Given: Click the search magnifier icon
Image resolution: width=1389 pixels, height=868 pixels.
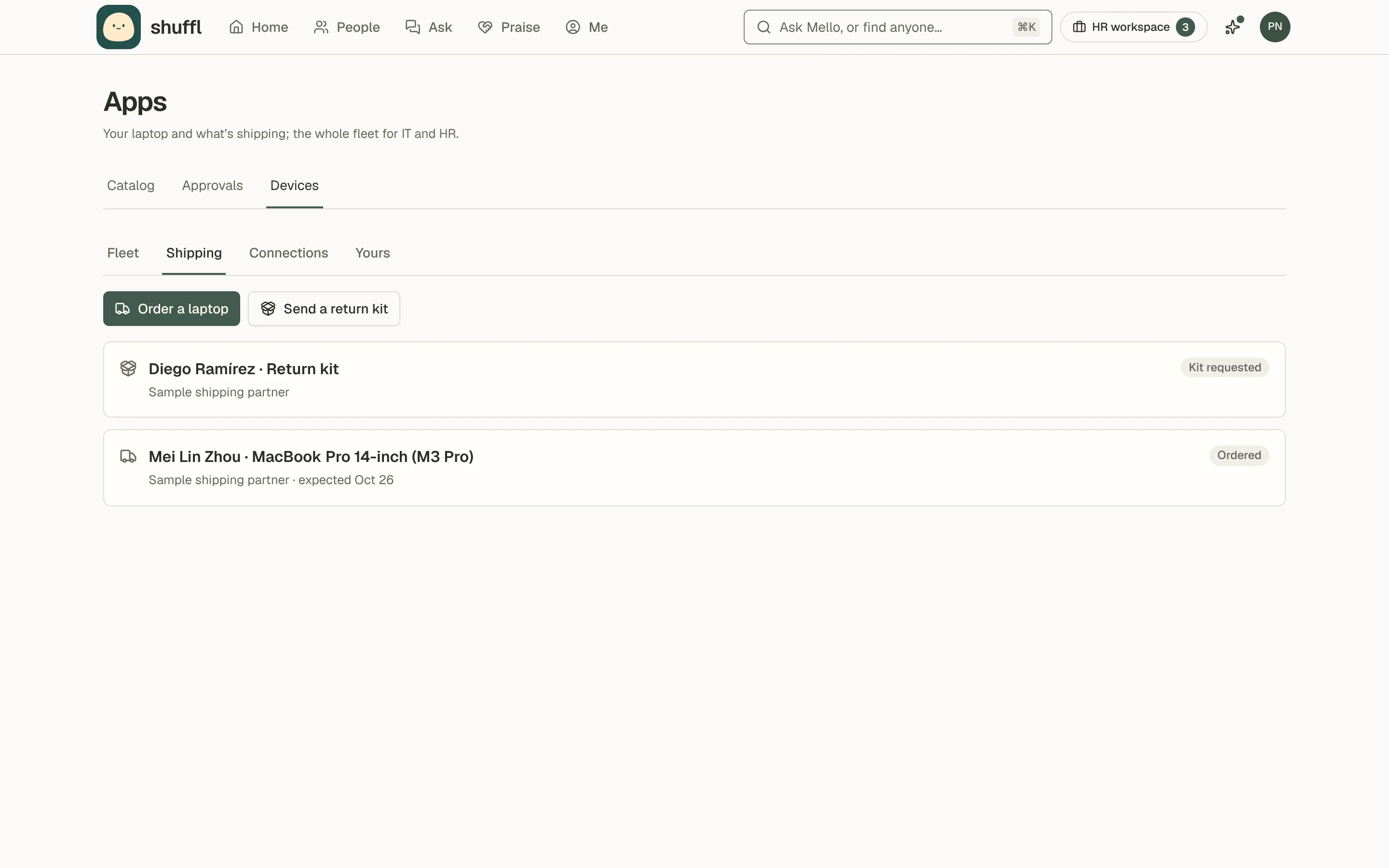Looking at the screenshot, I should (763, 27).
